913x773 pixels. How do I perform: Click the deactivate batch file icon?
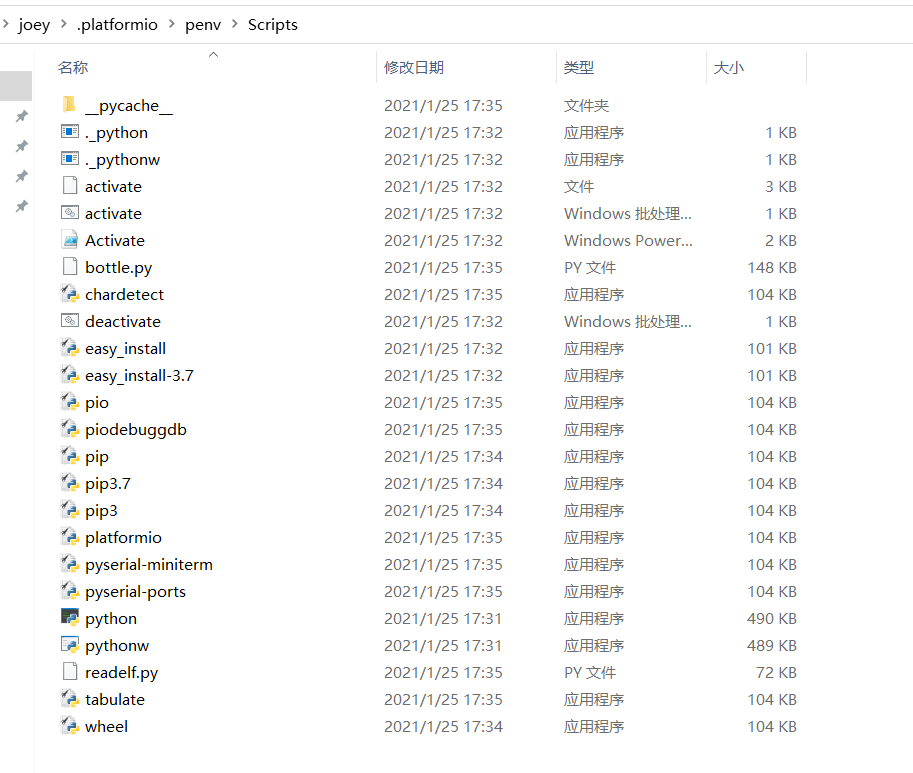point(69,321)
